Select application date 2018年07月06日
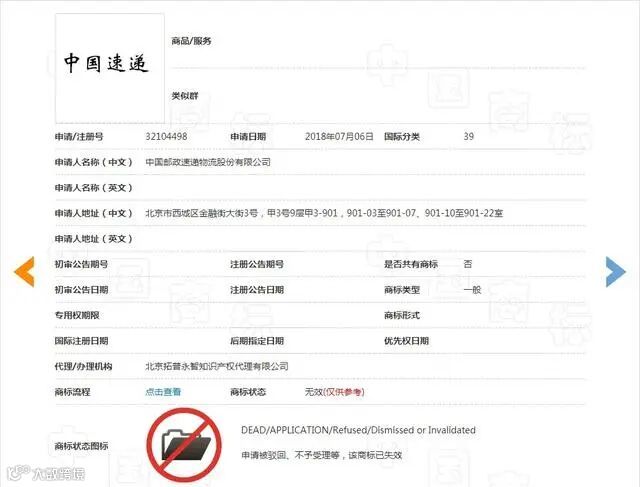 click(x=339, y=136)
